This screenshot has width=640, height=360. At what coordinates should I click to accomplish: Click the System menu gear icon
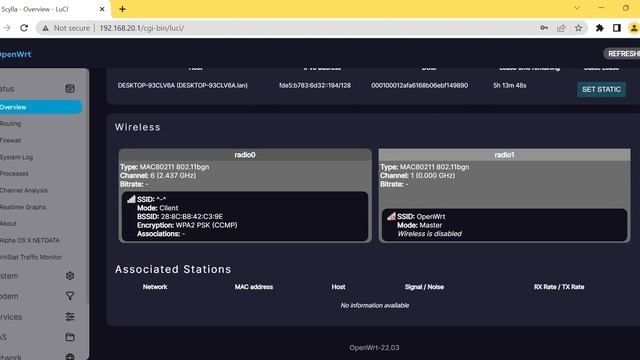point(70,276)
